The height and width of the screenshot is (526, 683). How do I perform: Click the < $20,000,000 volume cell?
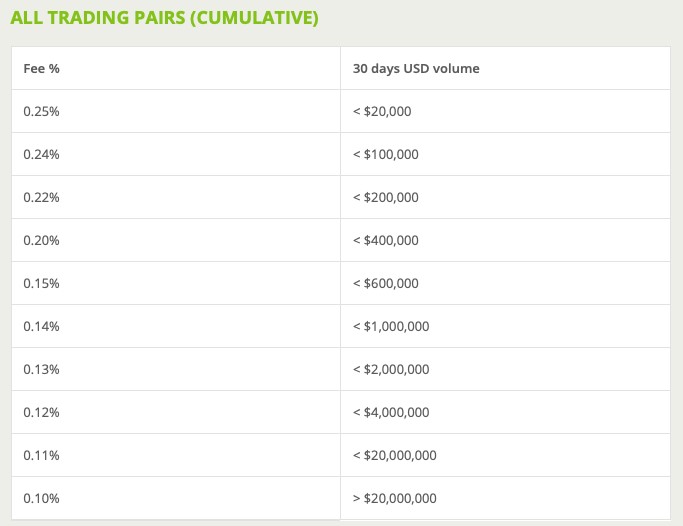click(x=505, y=455)
